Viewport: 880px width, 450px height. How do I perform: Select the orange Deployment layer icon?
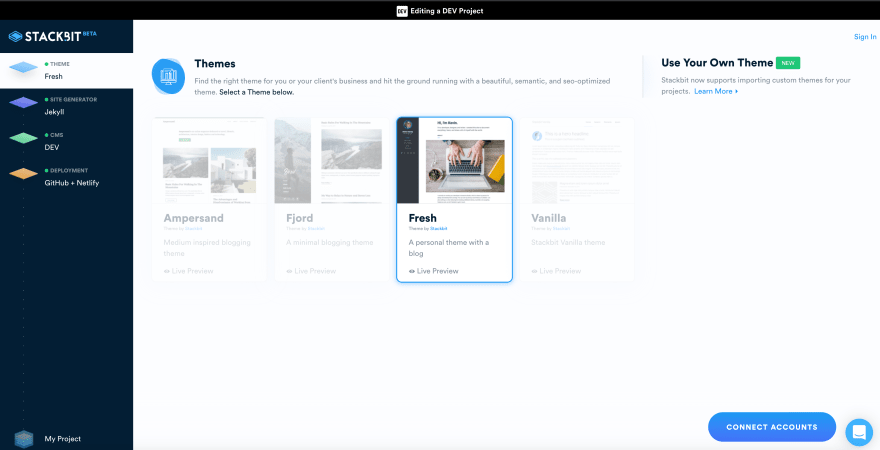23,173
